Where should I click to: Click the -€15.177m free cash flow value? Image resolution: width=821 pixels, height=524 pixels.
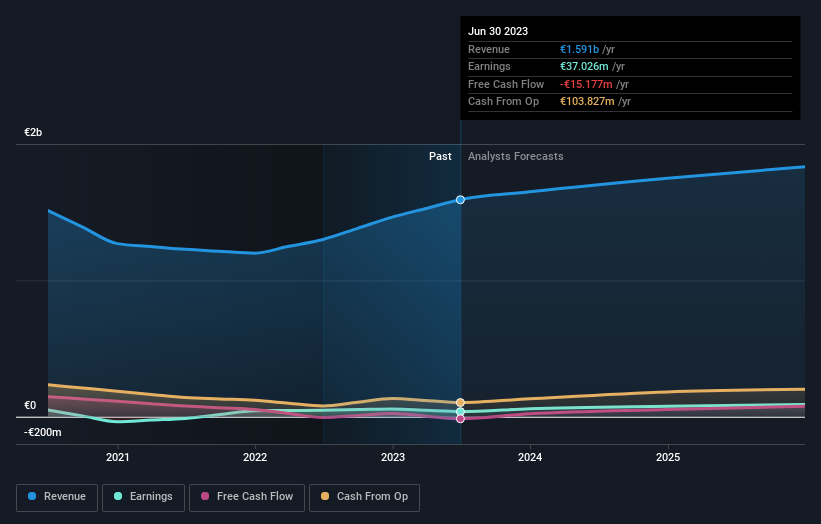coord(586,84)
